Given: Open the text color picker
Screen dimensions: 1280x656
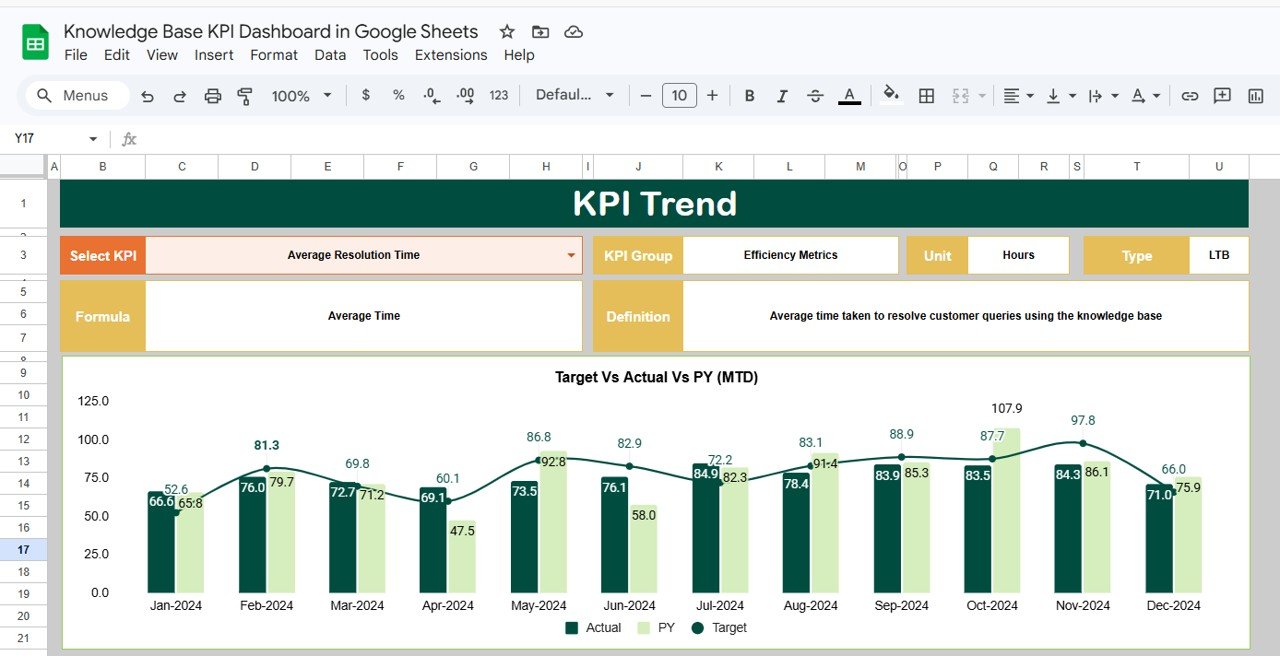Looking at the screenshot, I should tap(849, 95).
